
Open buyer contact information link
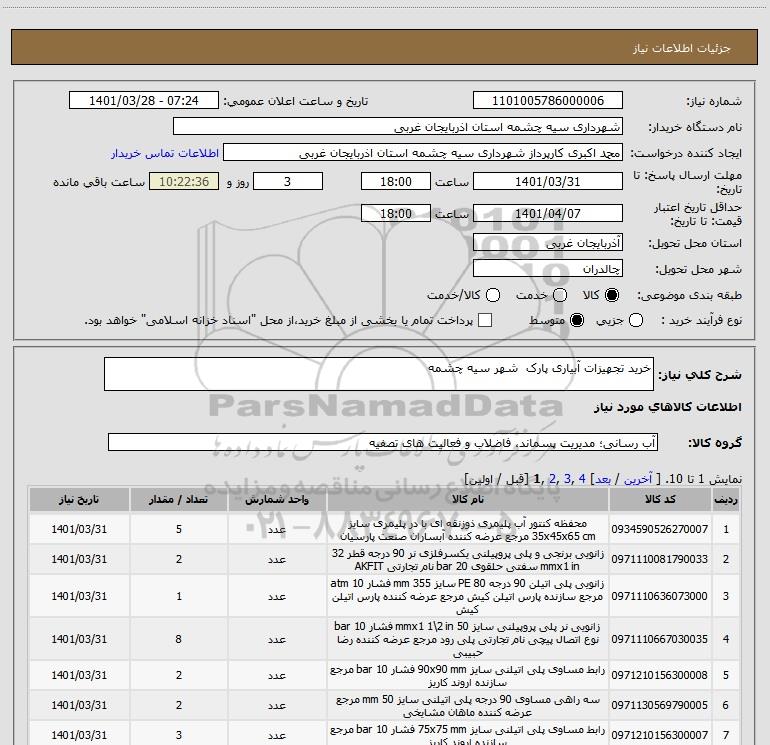pos(165,153)
